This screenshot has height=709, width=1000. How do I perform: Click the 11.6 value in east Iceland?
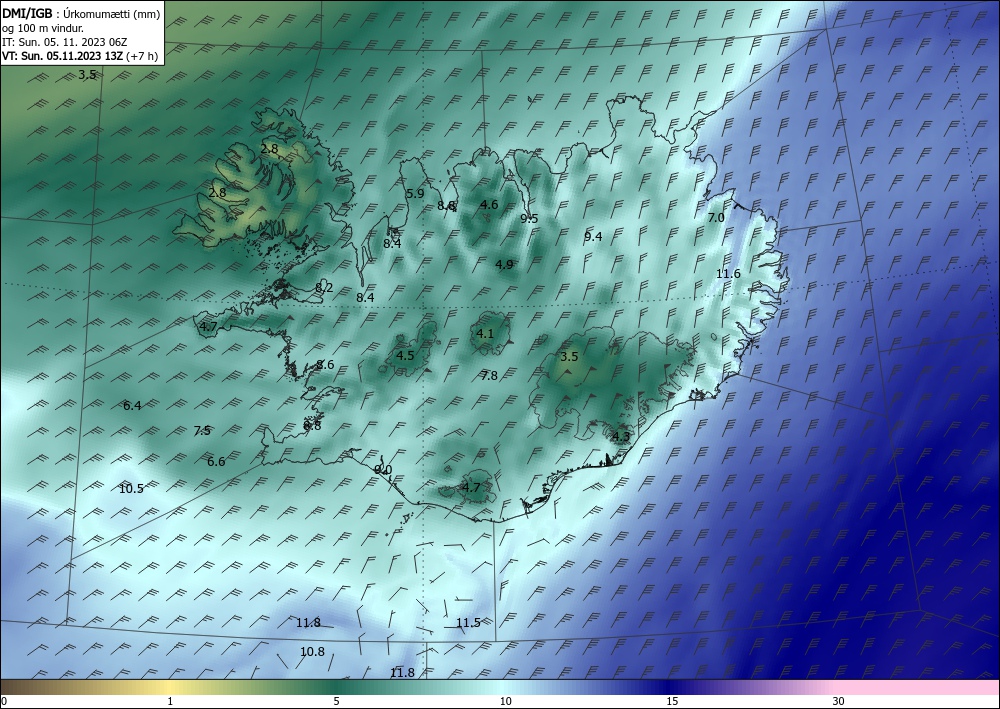(x=728, y=274)
